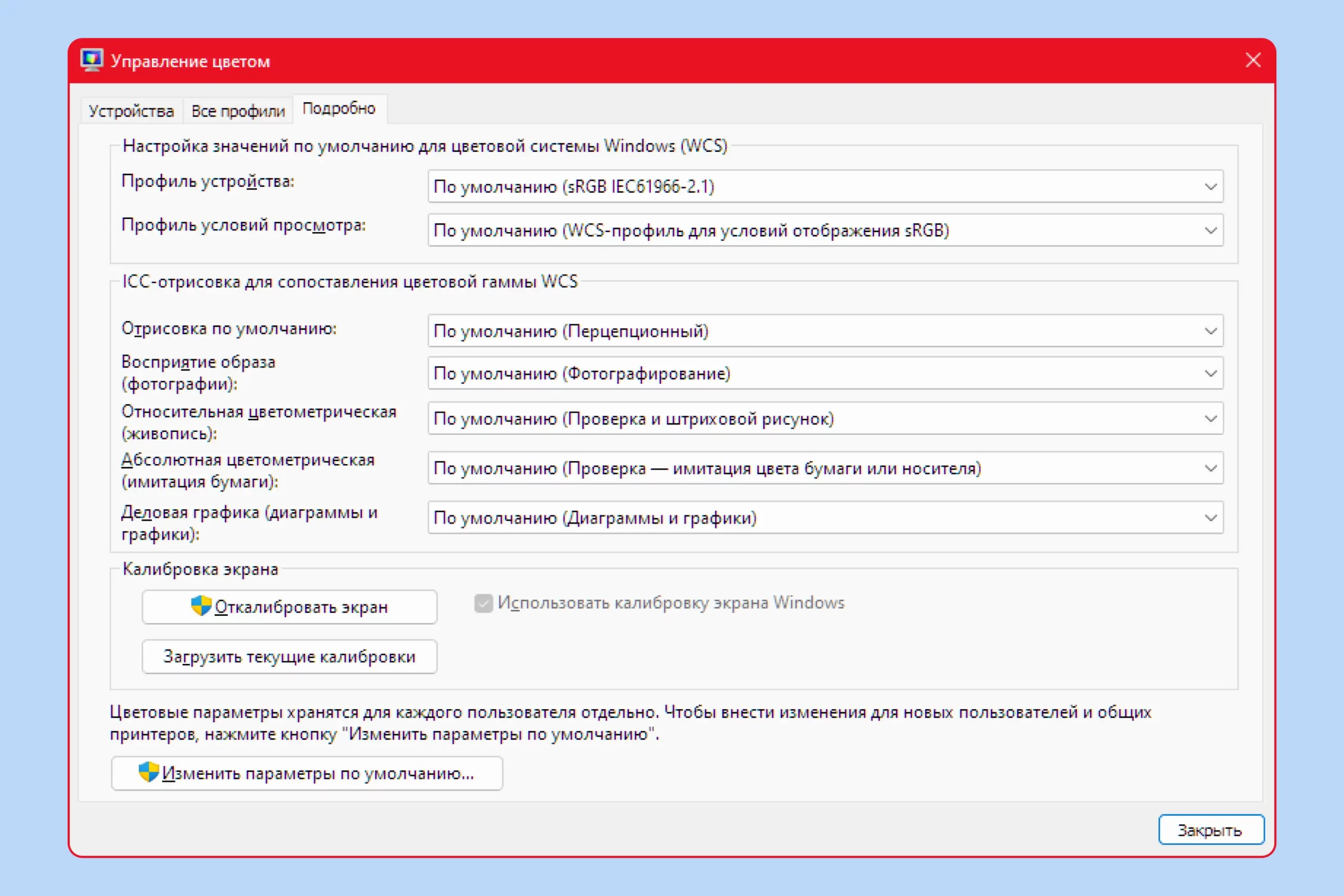The width and height of the screenshot is (1344, 896).
Task: Toggle Использовать калибровку экрана Windows checkbox
Action: (484, 603)
